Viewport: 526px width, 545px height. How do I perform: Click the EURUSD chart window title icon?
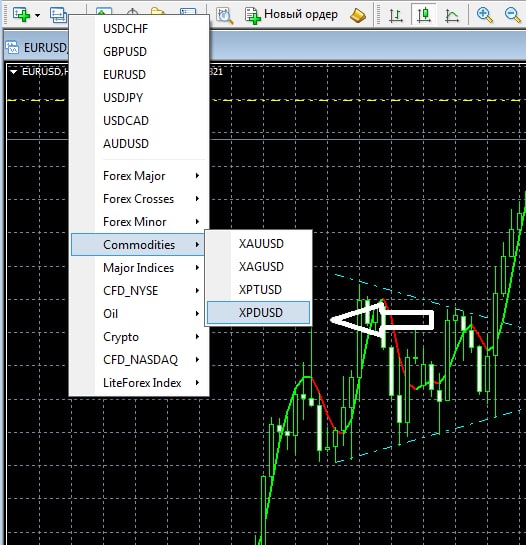(13, 48)
